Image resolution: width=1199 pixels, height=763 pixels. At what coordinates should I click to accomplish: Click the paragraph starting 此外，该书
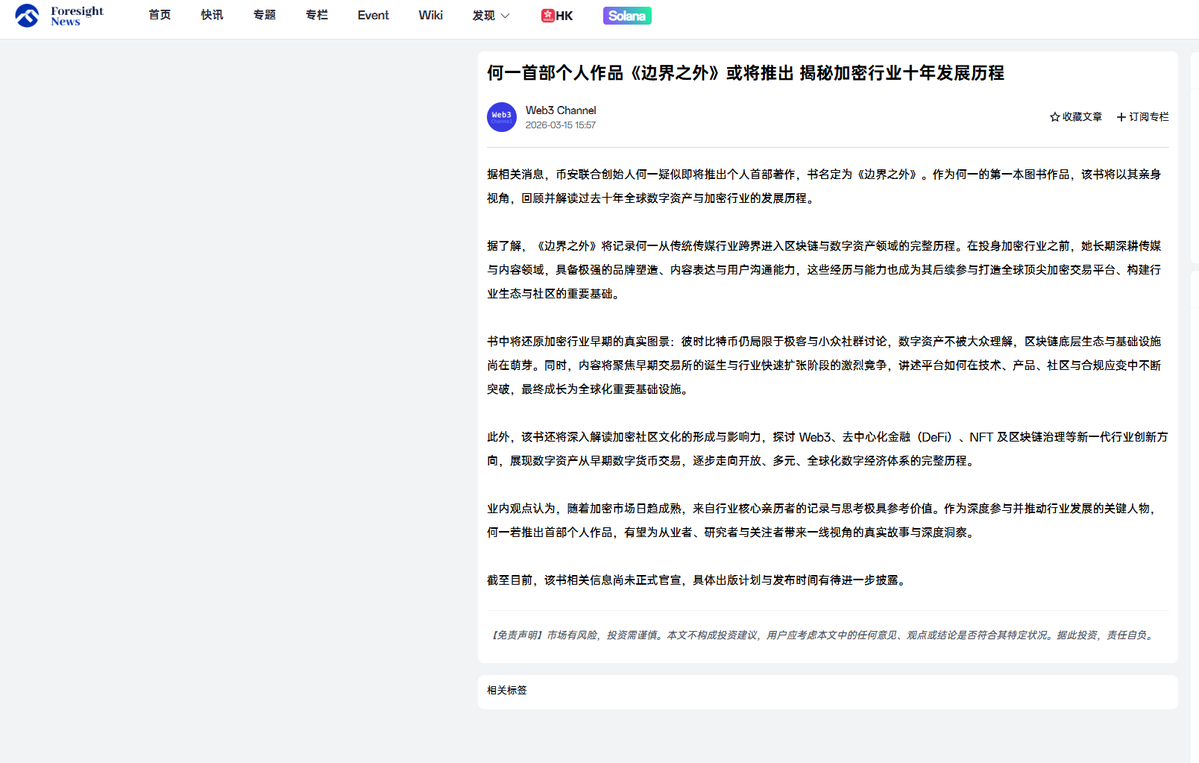pyautogui.click(x=827, y=449)
